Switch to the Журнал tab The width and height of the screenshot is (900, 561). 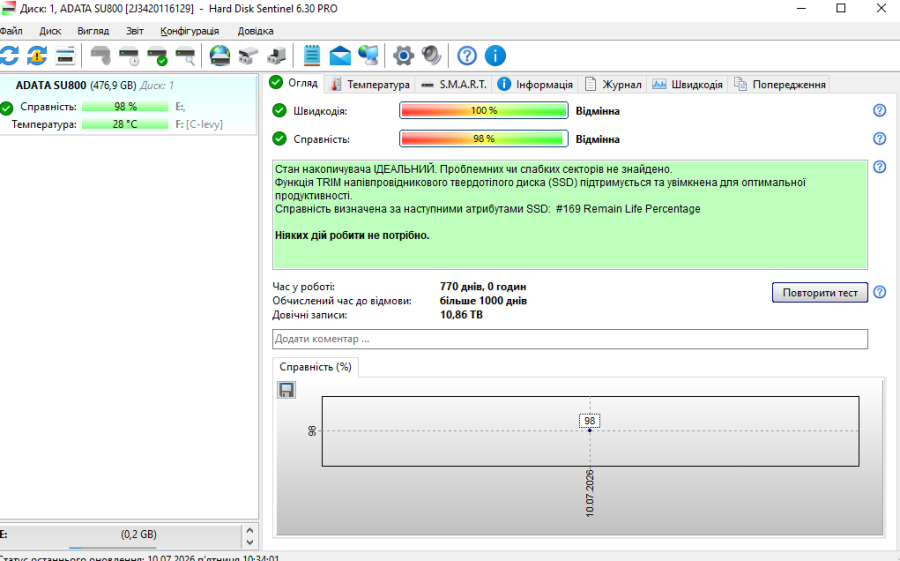coord(612,84)
